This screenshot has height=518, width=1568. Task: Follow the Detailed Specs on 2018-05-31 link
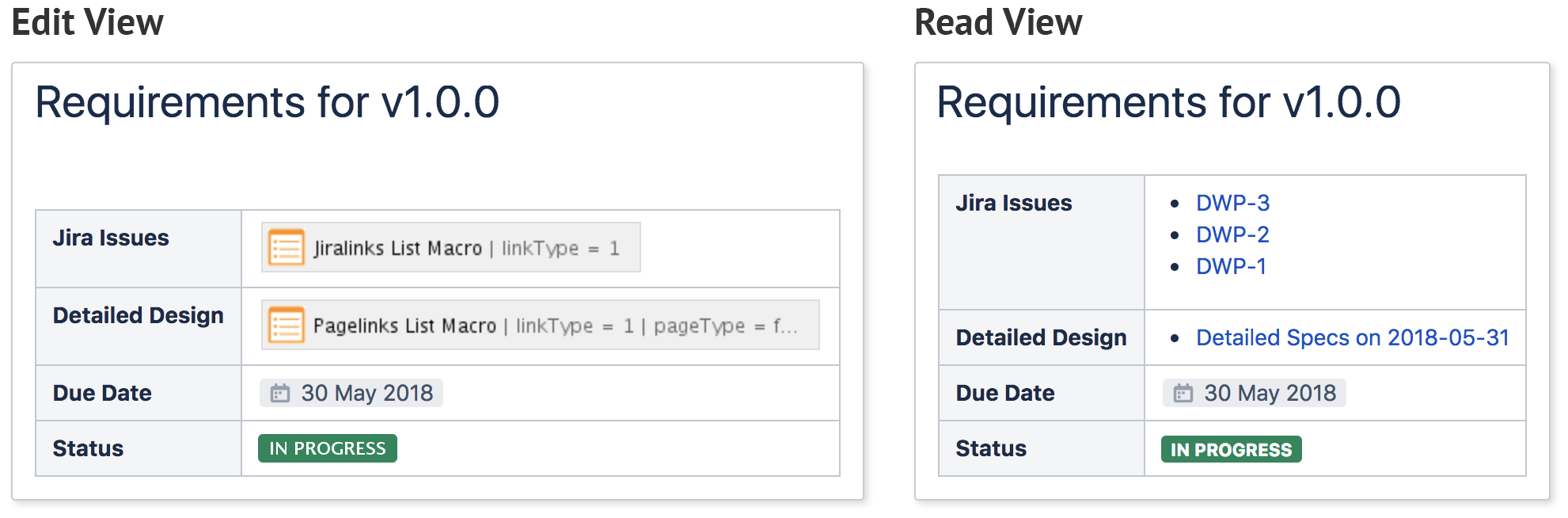point(1352,338)
